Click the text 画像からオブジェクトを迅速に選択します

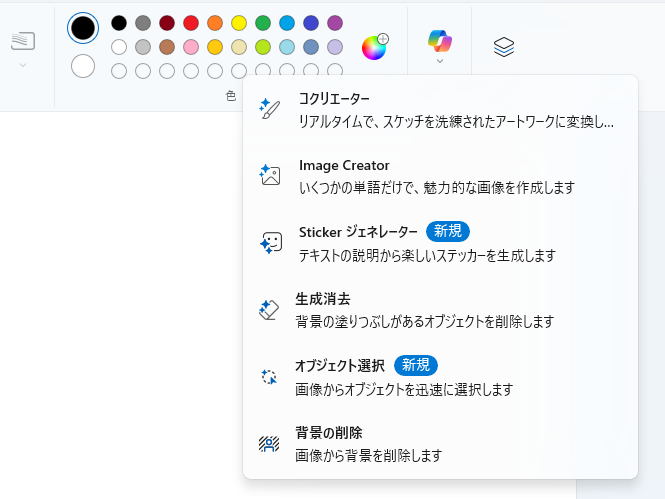404,389
